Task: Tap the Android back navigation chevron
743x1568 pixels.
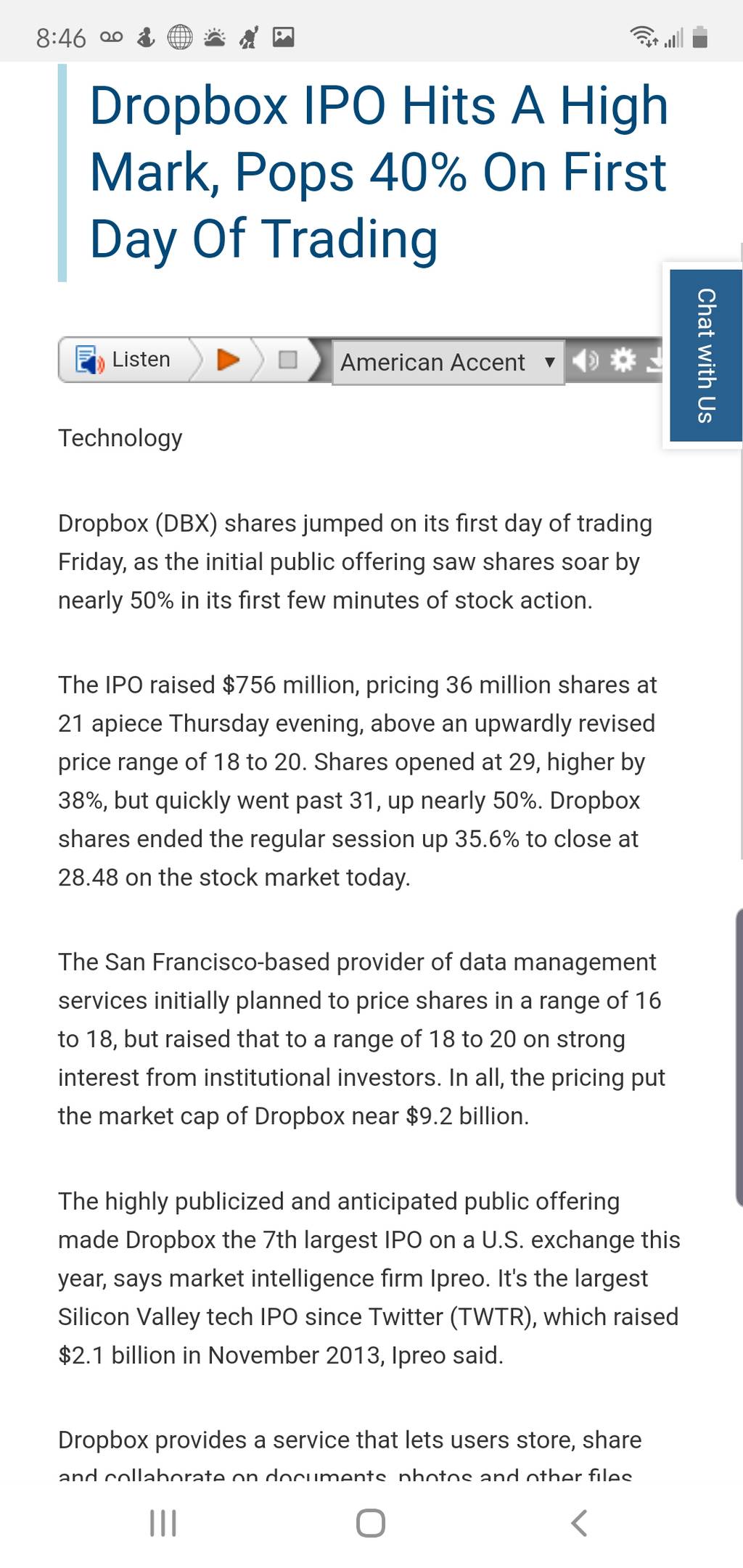Action: [x=578, y=1523]
